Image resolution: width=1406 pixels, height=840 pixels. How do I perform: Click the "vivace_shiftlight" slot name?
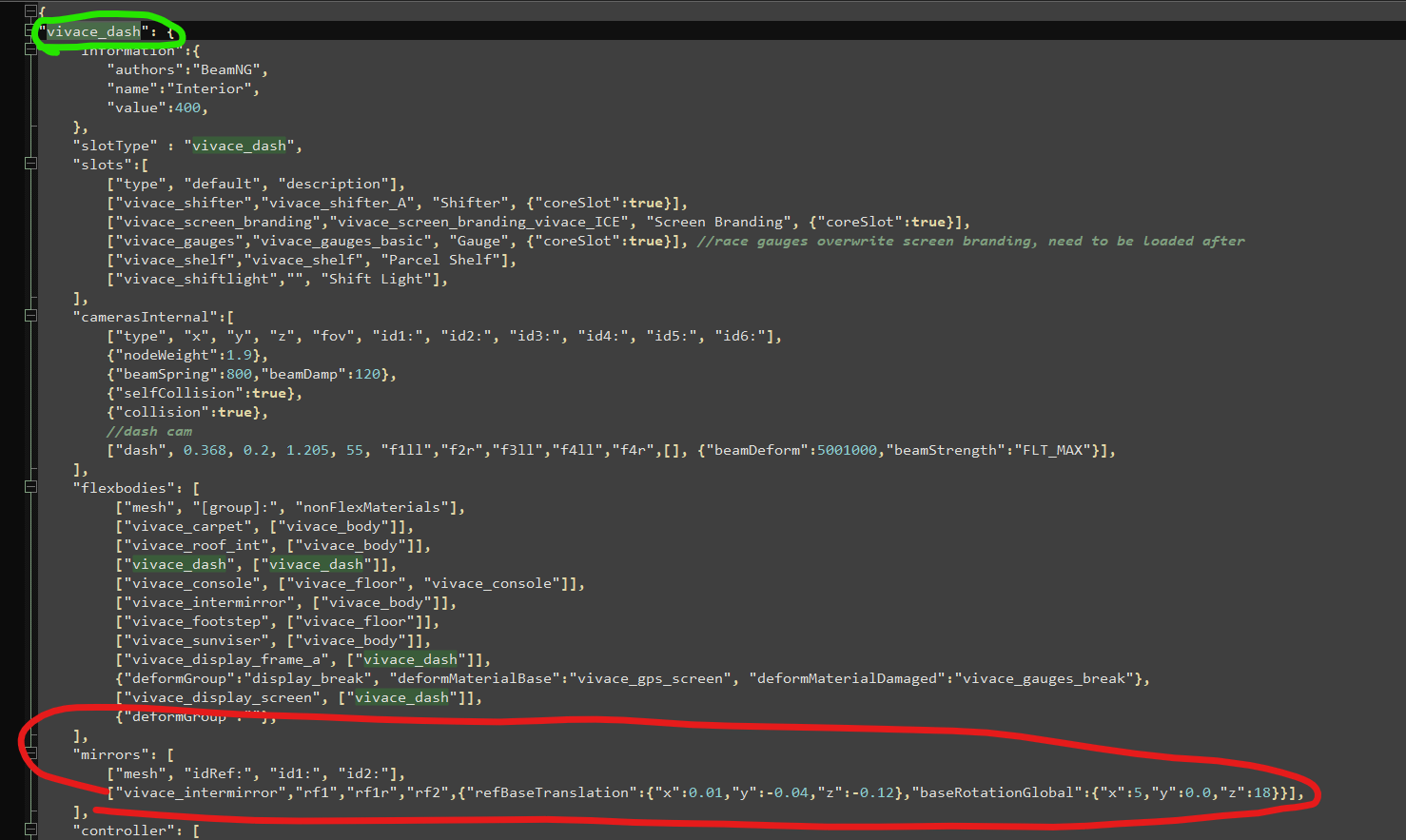(x=196, y=279)
